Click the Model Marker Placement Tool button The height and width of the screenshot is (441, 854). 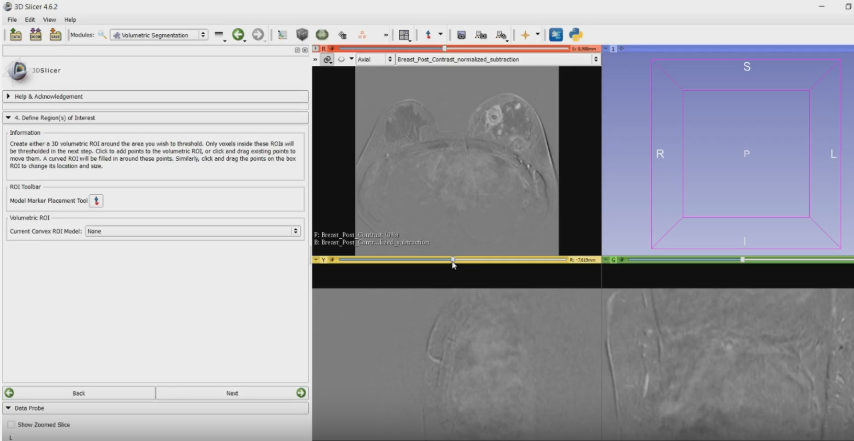pyautogui.click(x=97, y=200)
